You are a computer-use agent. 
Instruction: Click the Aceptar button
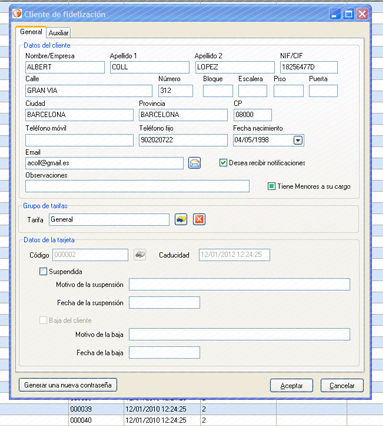[291, 386]
